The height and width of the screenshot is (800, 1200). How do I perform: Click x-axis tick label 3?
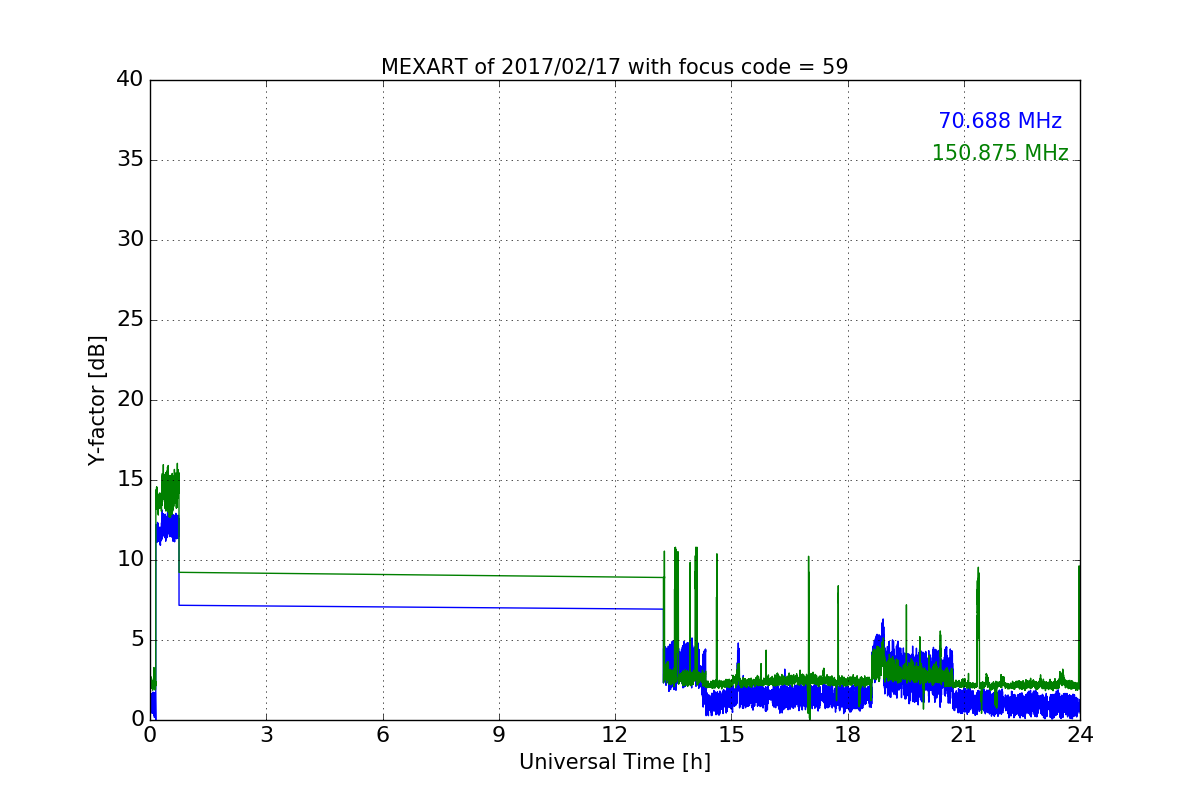(x=266, y=734)
